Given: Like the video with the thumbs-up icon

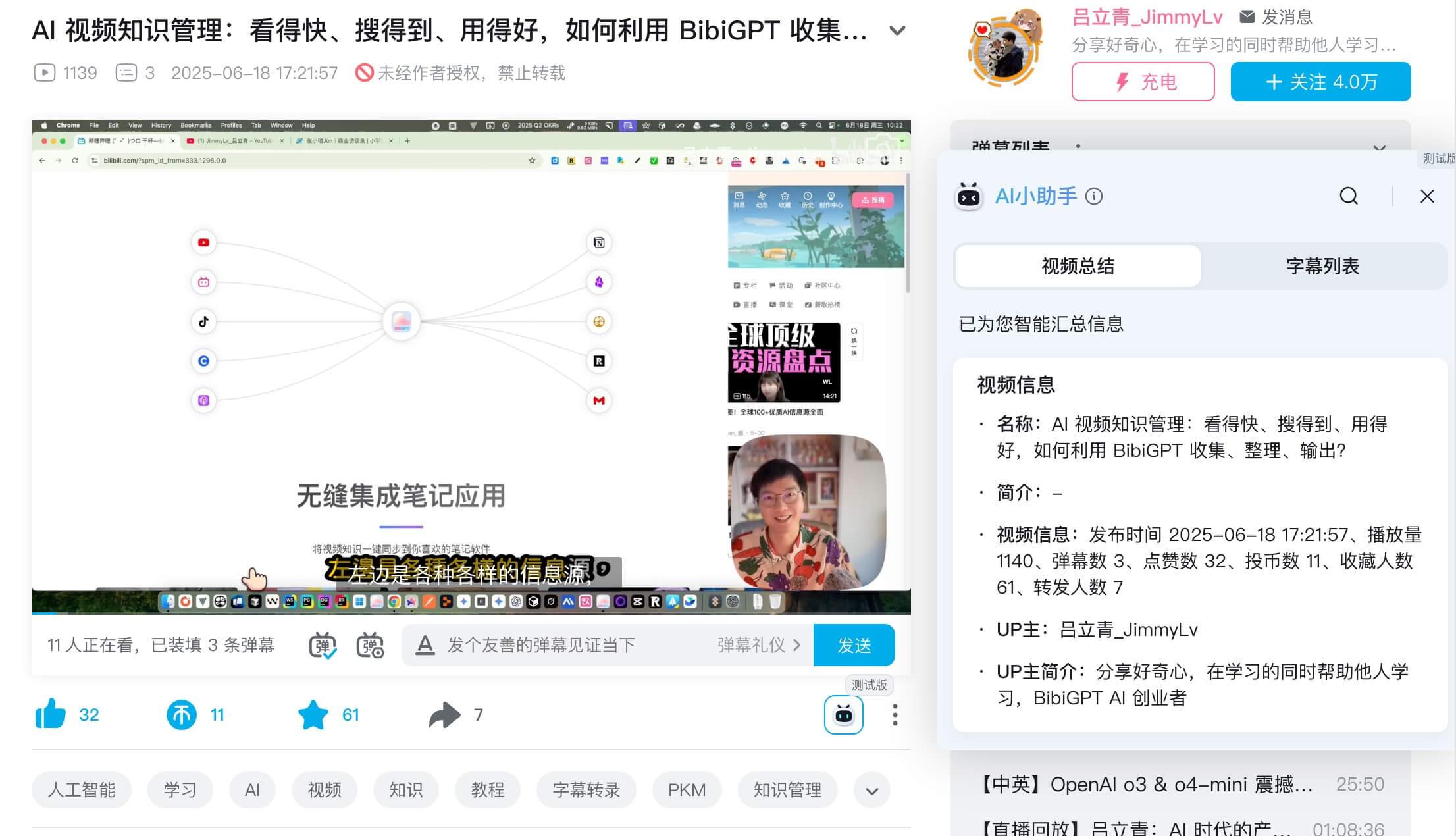Looking at the screenshot, I should (x=51, y=715).
